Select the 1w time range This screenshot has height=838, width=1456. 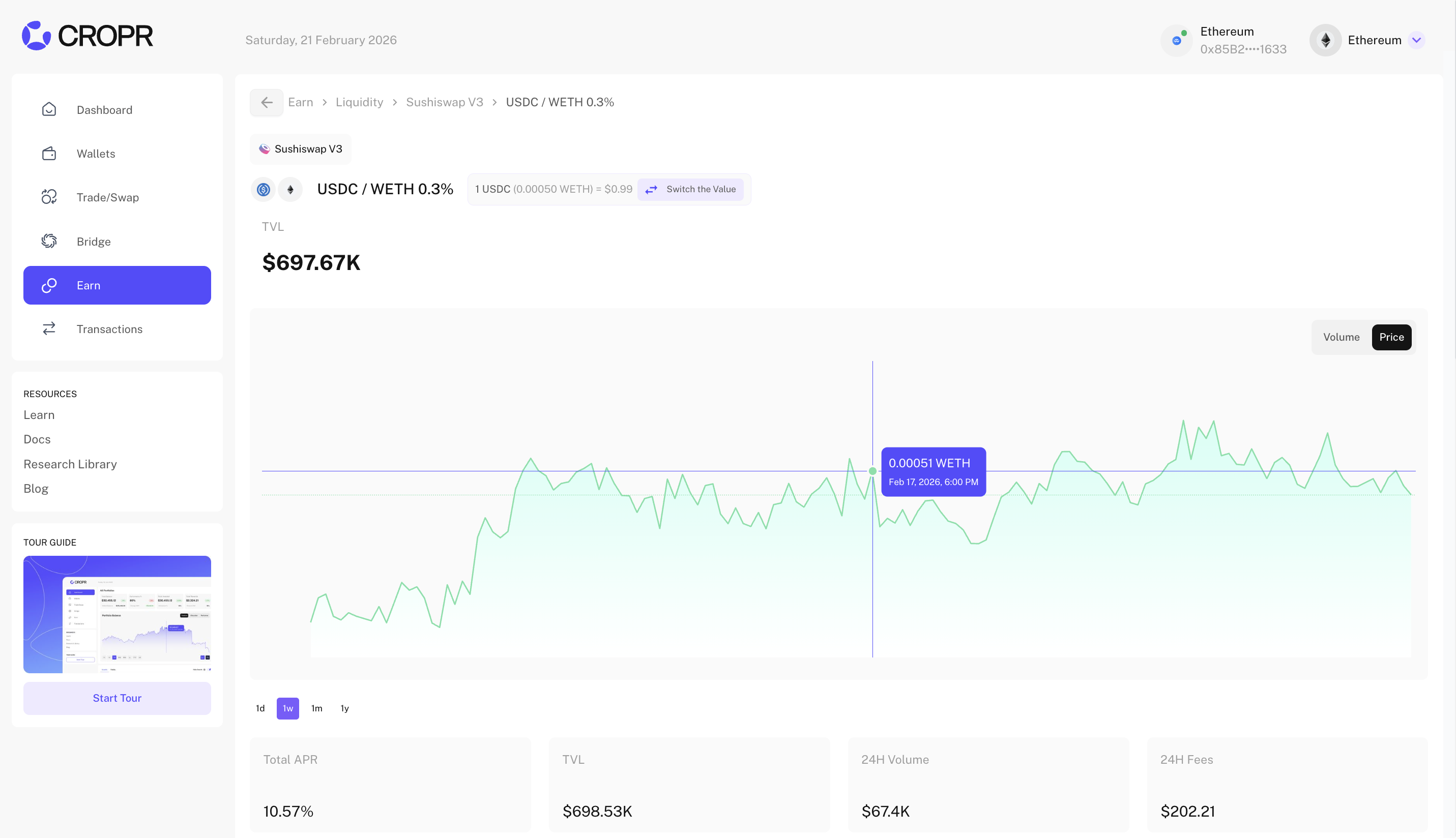pos(288,708)
